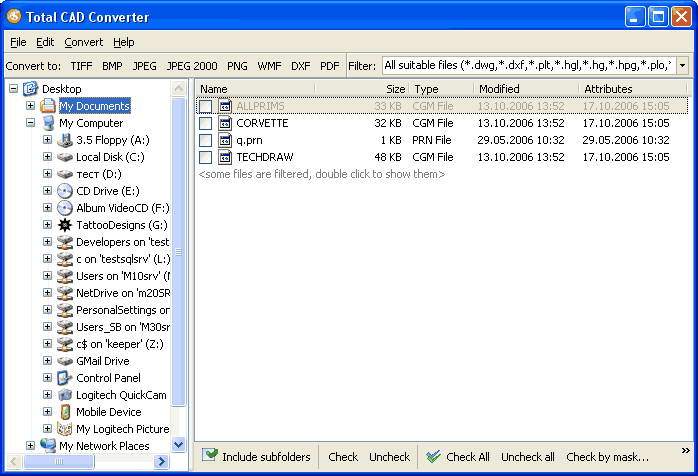Click the folder tree vertical scrollbar thumb

(x=179, y=251)
